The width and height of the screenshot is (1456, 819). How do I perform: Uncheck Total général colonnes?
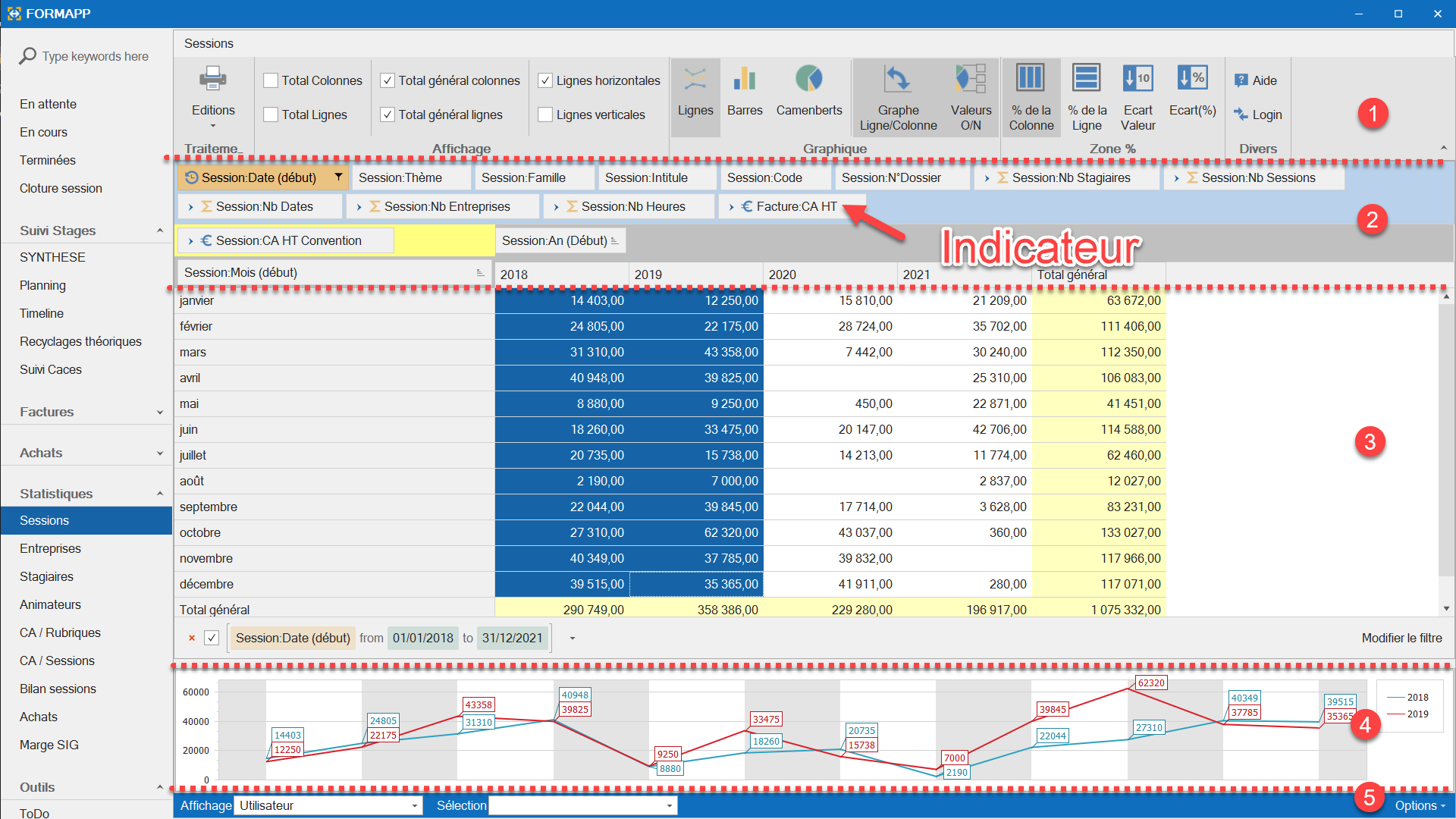tap(387, 80)
